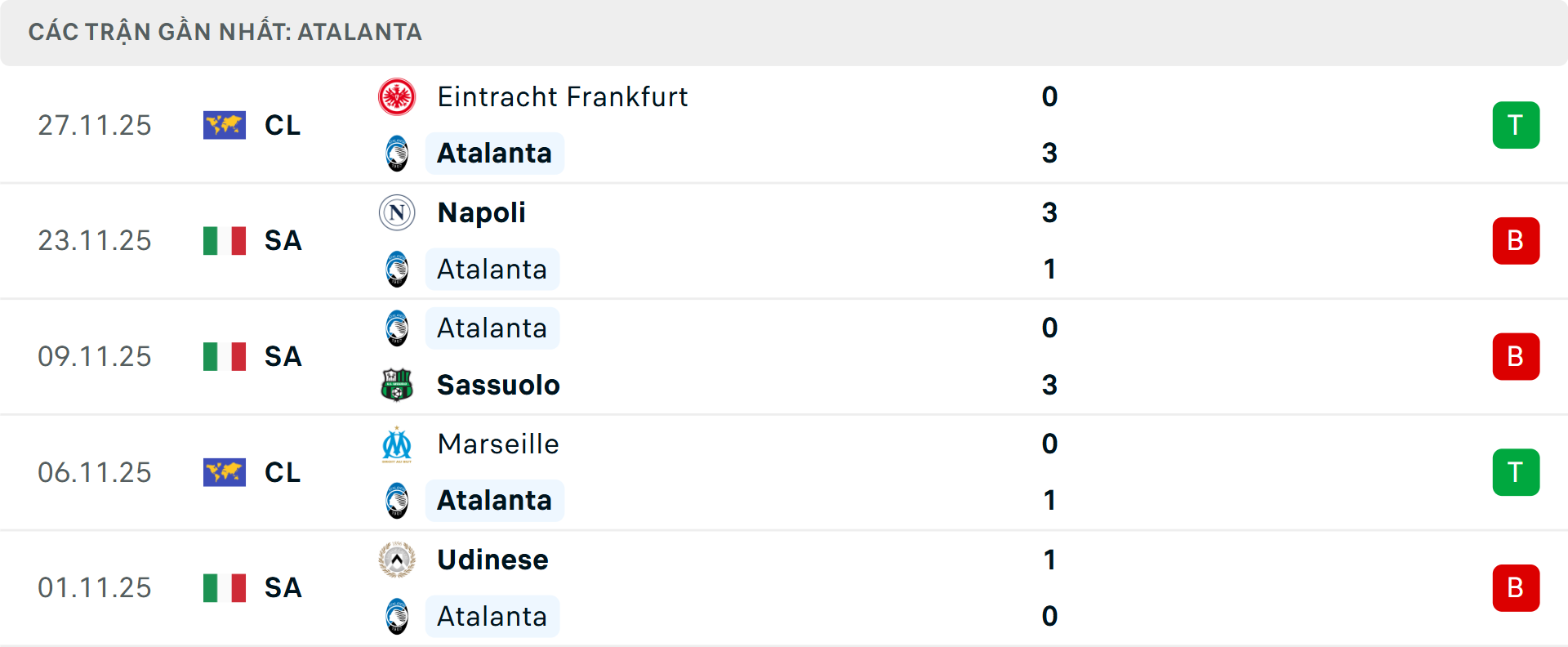Click the red B badge for Napoli match
1568x647 pixels.
coord(1516,241)
